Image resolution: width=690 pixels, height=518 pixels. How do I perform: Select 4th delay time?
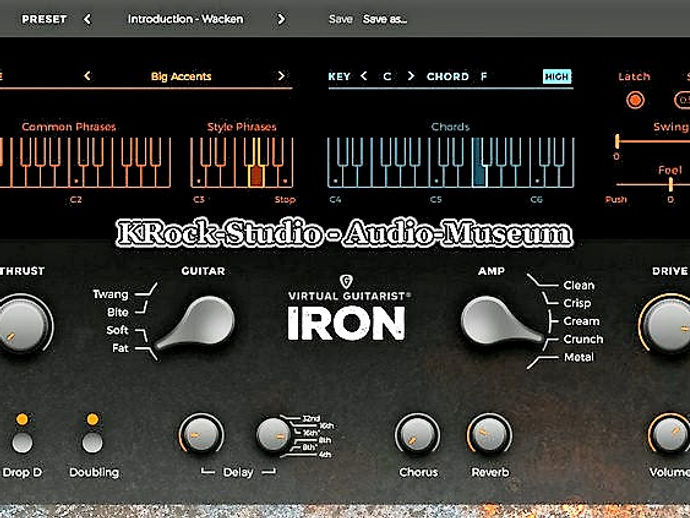(x=325, y=455)
